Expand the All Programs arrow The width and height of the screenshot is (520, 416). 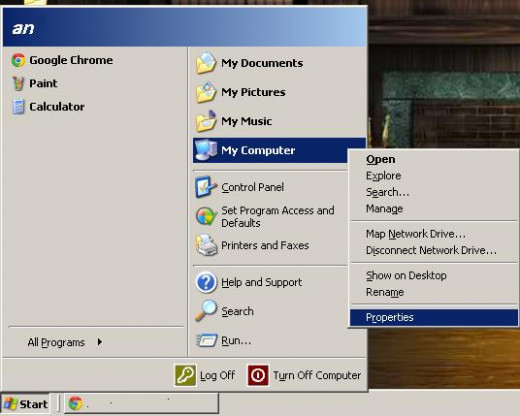99,342
